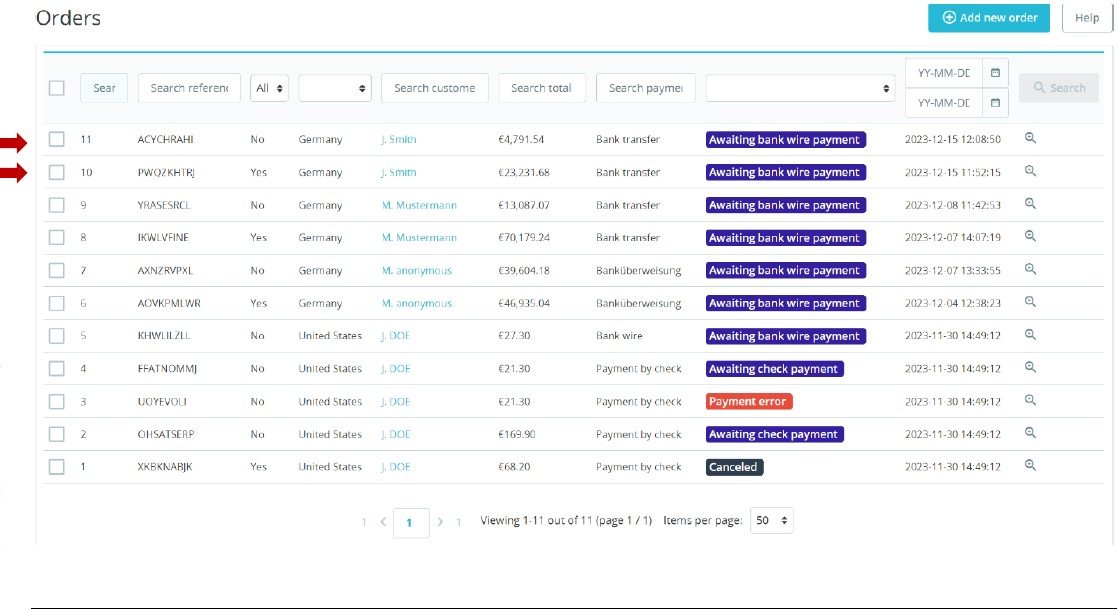Click view magnifier for order 6

[1030, 302]
